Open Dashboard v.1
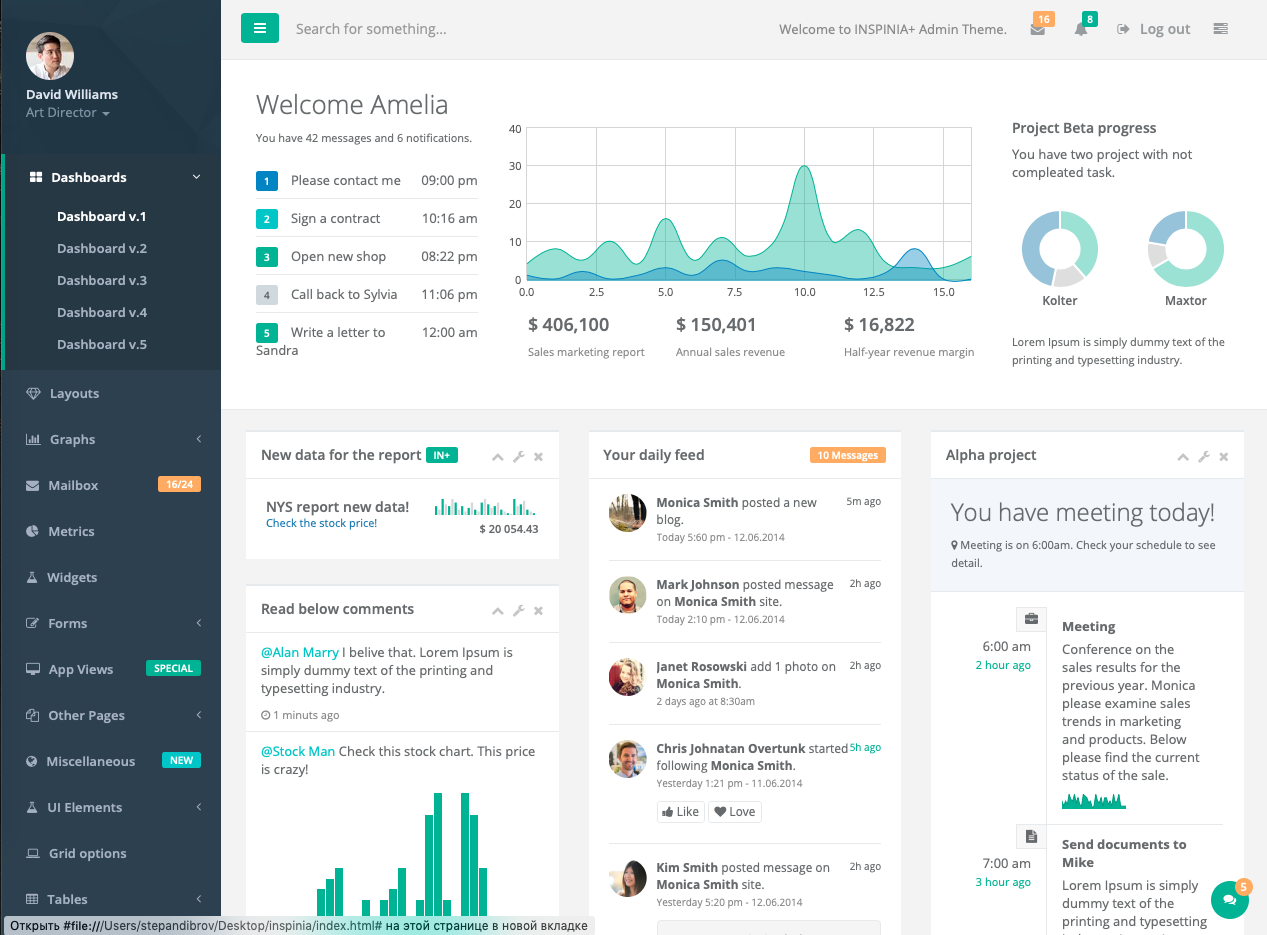1267x935 pixels. pyautogui.click(x=102, y=216)
